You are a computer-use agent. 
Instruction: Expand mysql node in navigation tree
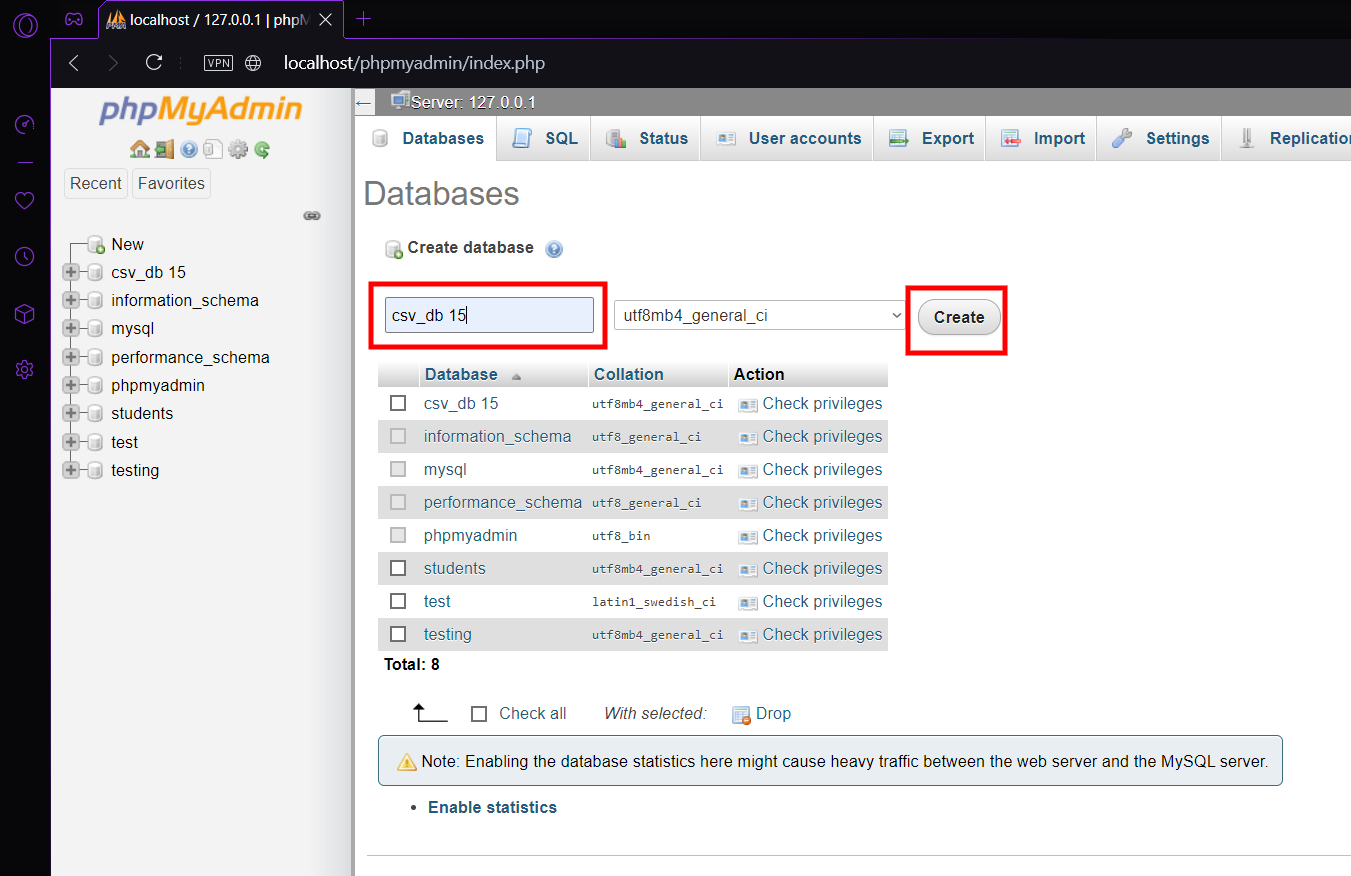coord(71,329)
